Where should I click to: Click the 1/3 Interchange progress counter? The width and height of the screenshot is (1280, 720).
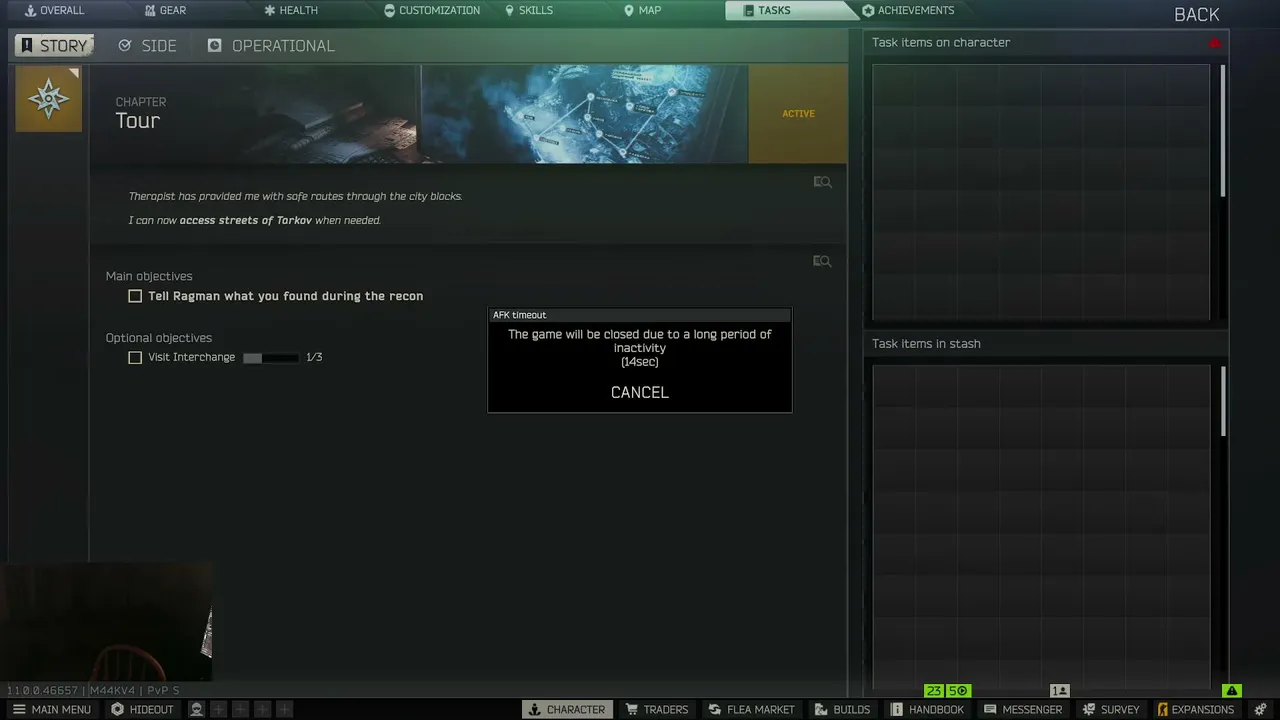[x=314, y=357]
